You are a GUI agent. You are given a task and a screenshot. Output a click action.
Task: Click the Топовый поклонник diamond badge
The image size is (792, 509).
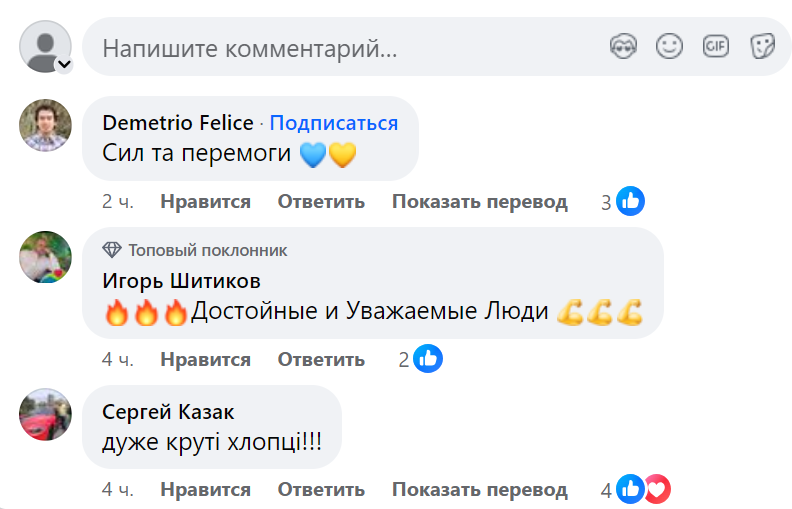click(112, 250)
